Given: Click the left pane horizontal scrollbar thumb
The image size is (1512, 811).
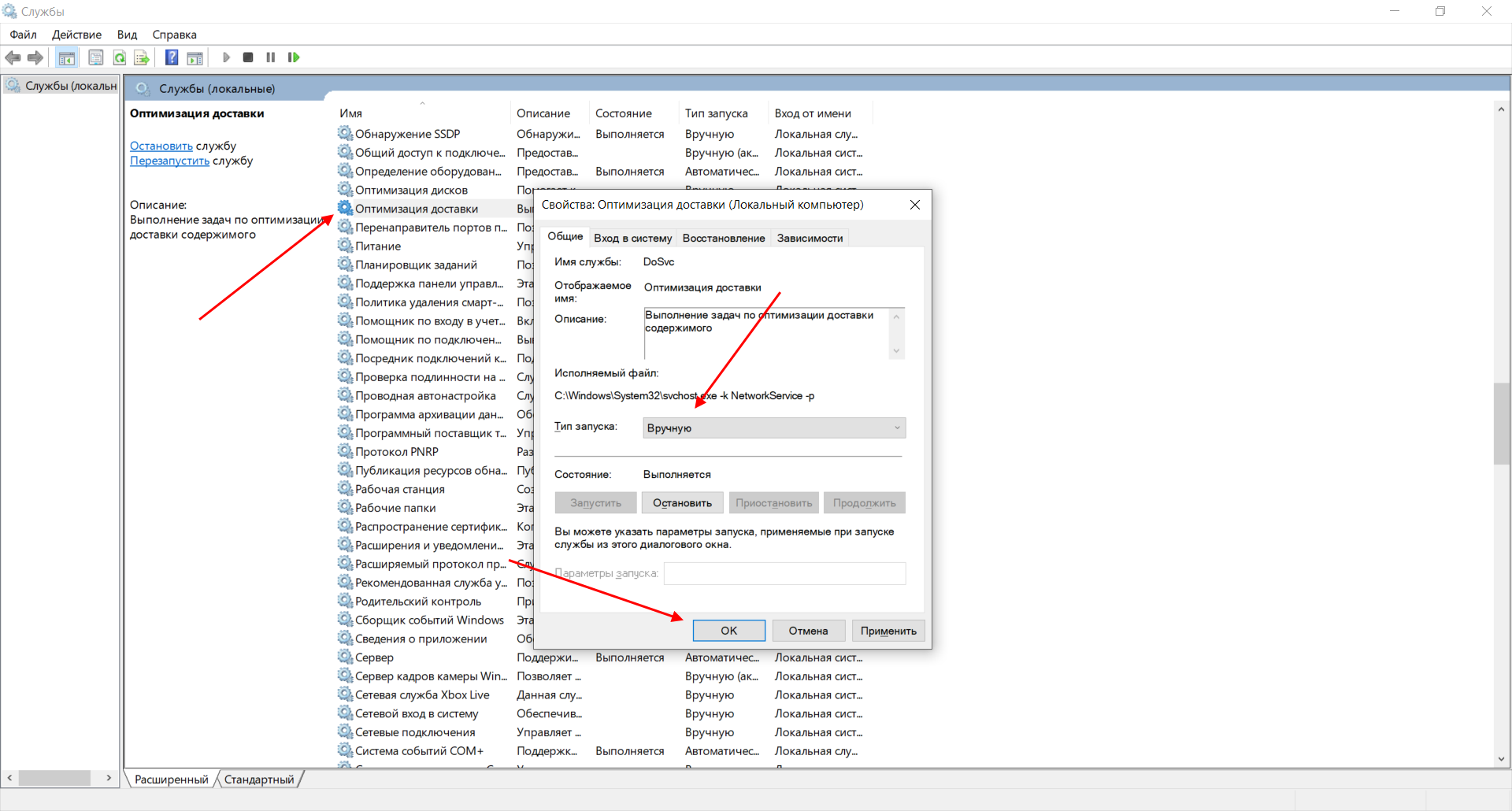Looking at the screenshot, I should [x=54, y=778].
